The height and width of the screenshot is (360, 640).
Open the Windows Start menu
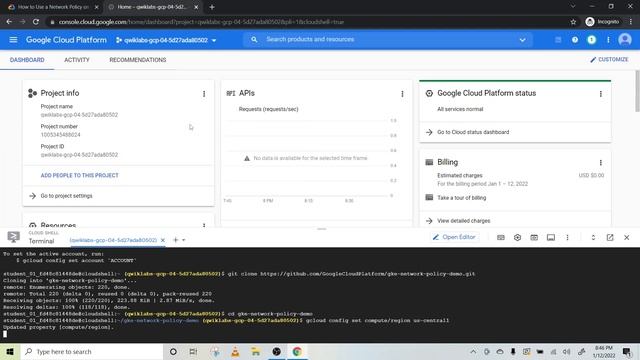[x=10, y=351]
